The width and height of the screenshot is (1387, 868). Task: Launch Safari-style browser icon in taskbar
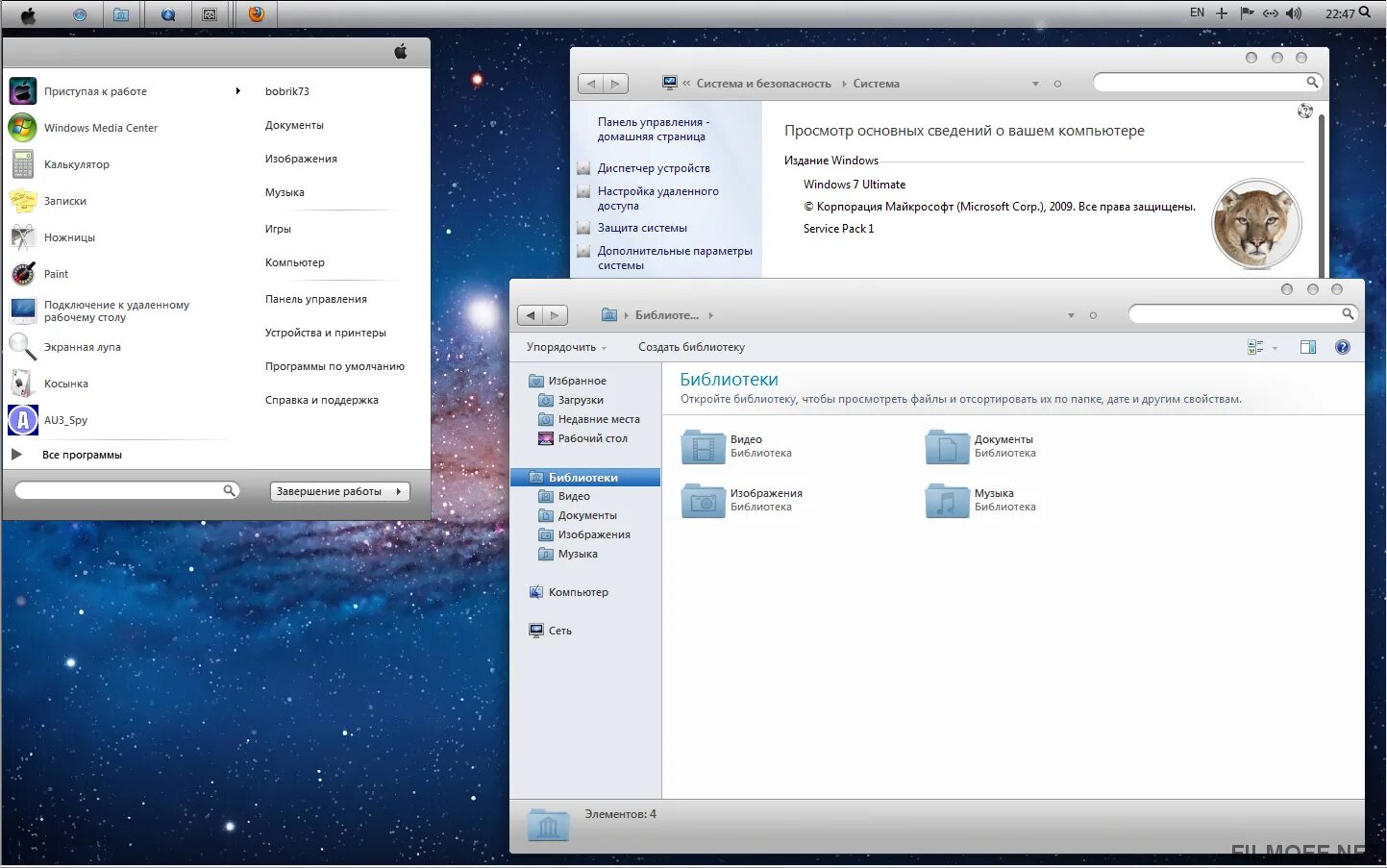coord(80,14)
